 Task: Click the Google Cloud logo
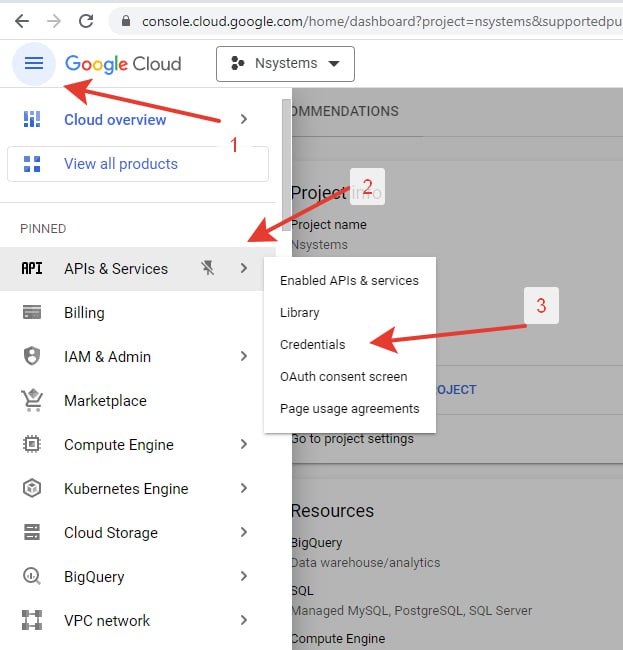[x=123, y=64]
